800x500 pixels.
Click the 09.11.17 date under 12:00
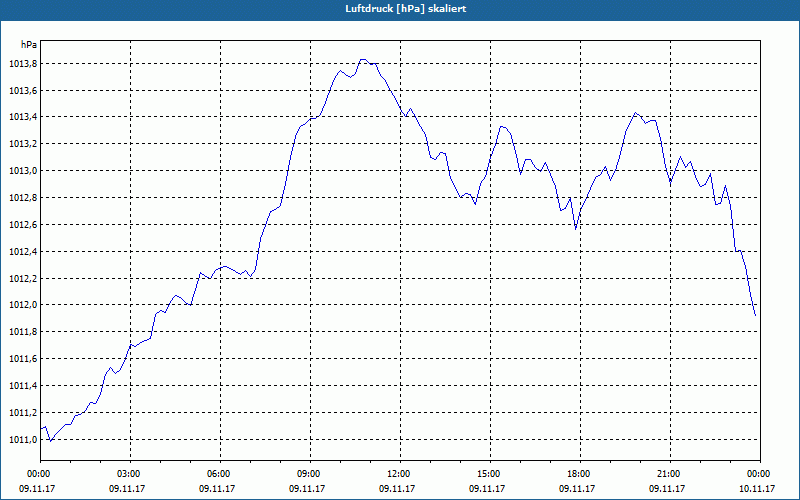pos(397,488)
